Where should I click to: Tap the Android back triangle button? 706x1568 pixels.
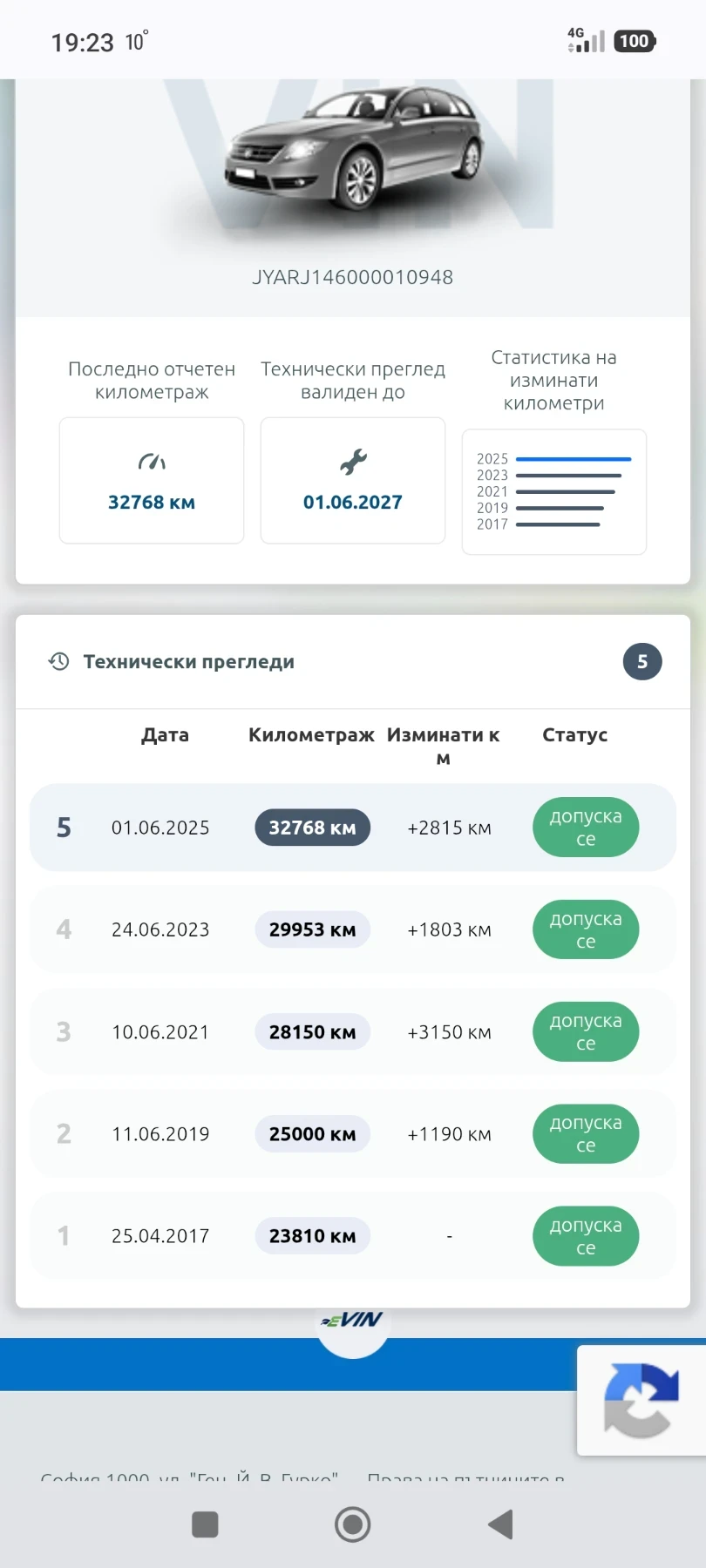(x=500, y=1524)
